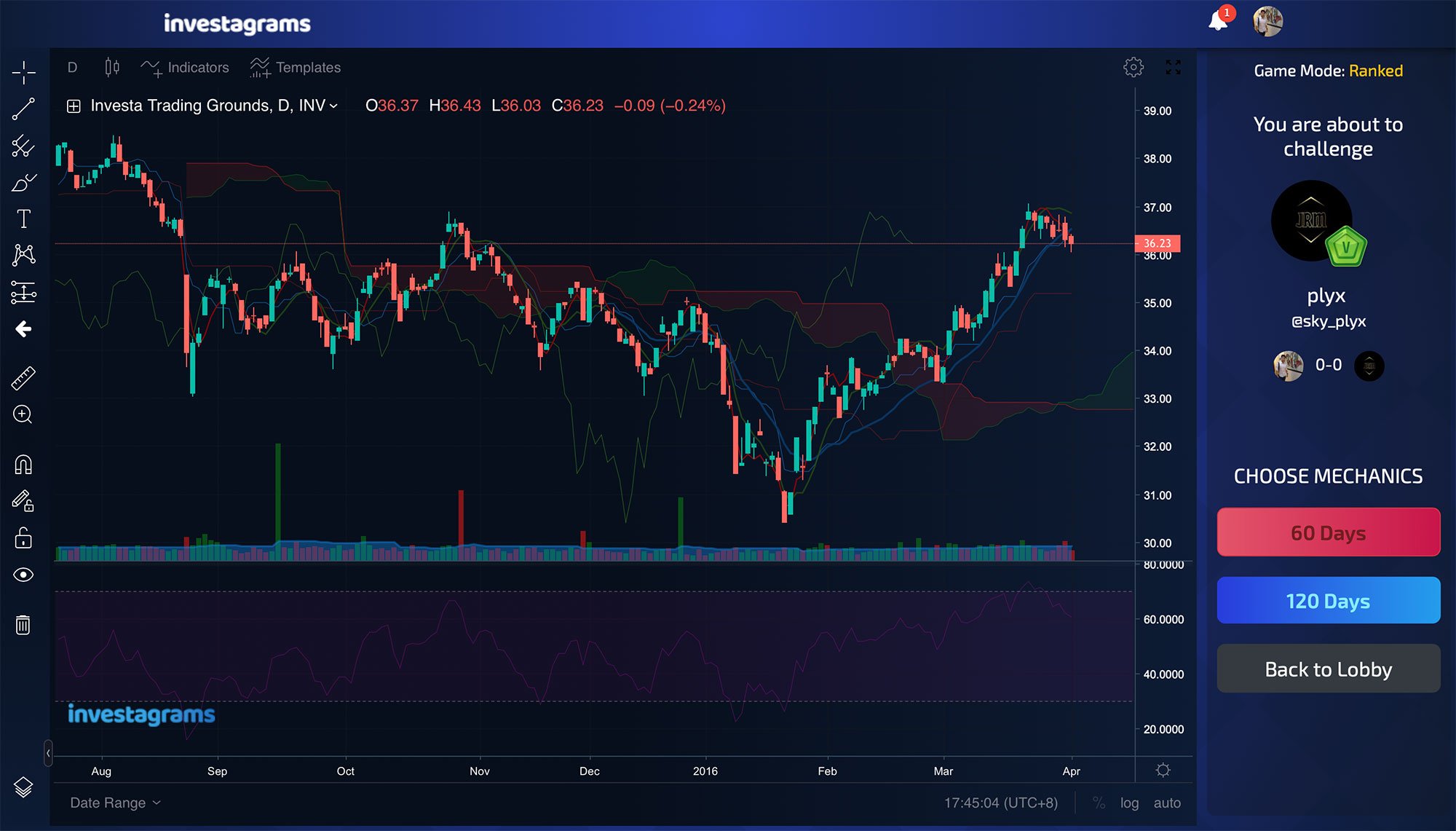Toggle the magnet snap mode
Screen dimensions: 1456x831
[23, 465]
